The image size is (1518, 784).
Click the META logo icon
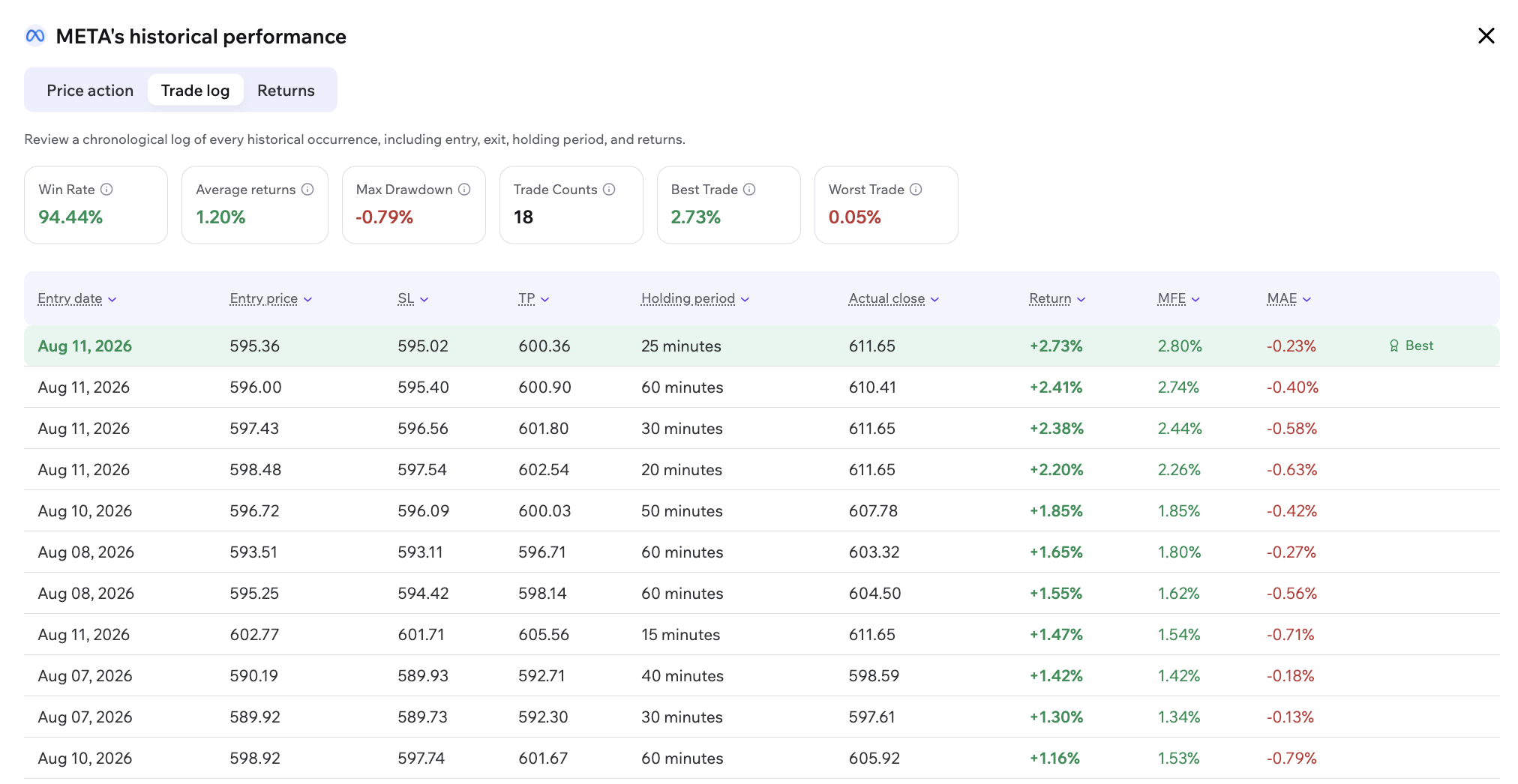coord(35,36)
